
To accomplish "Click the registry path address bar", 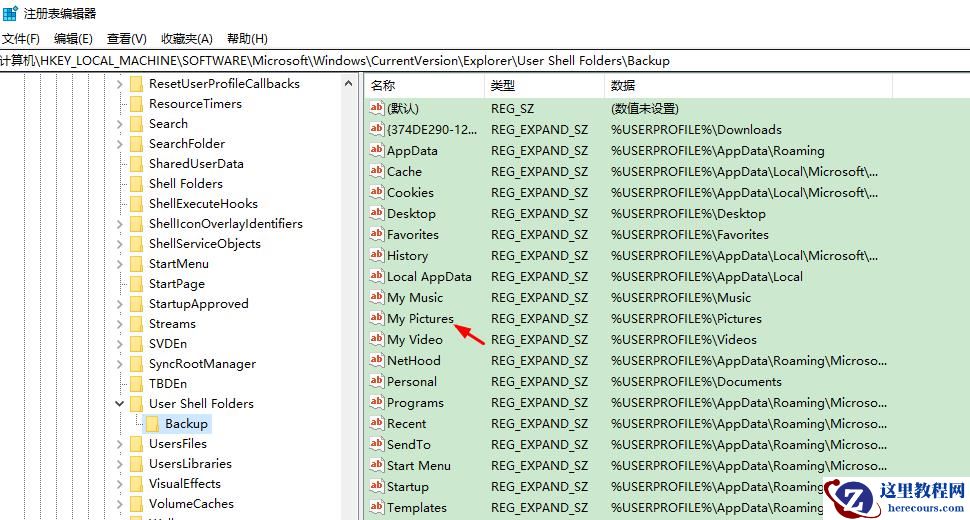I will [485, 61].
